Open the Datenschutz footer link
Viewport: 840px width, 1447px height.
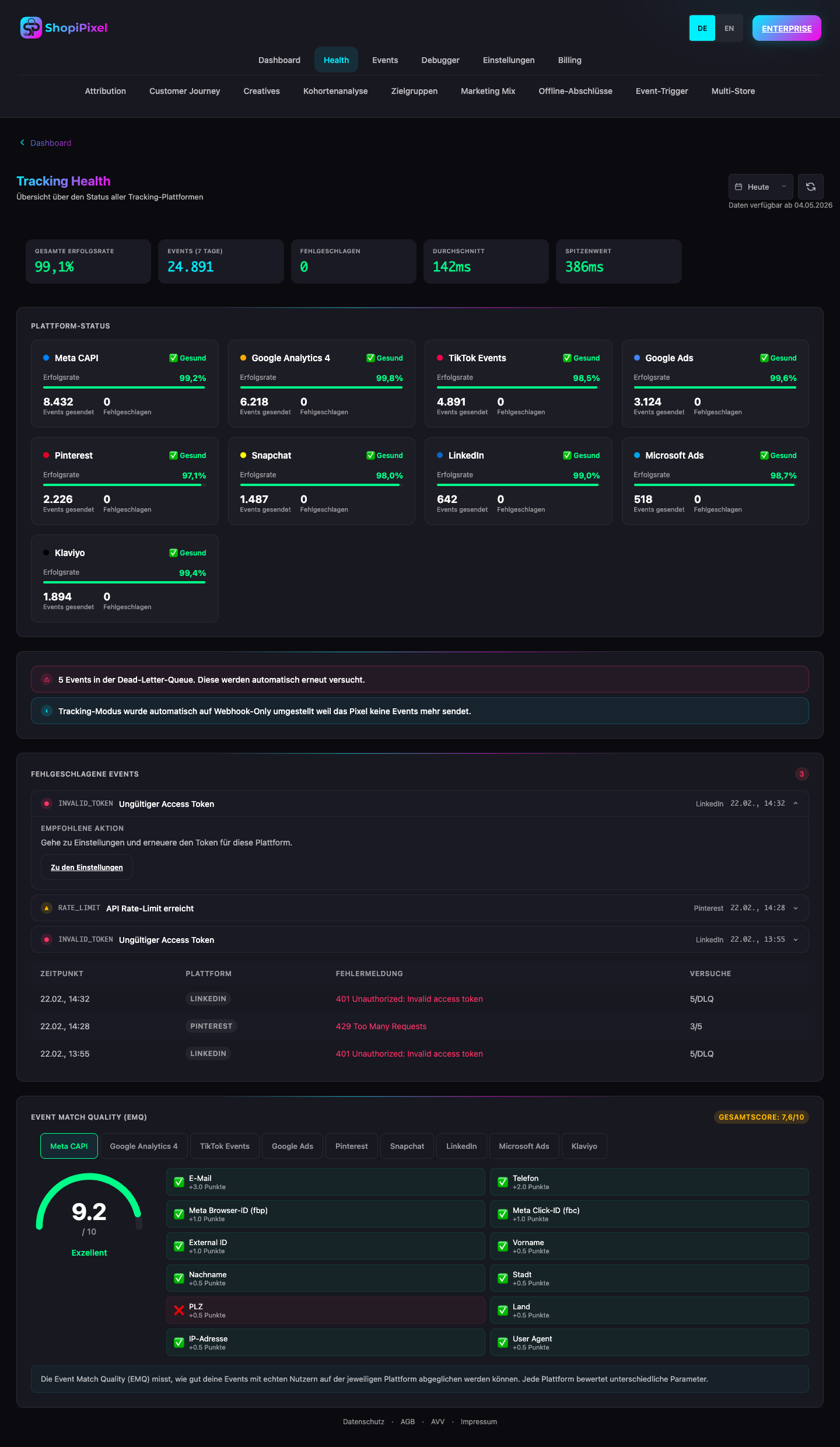tap(363, 1422)
